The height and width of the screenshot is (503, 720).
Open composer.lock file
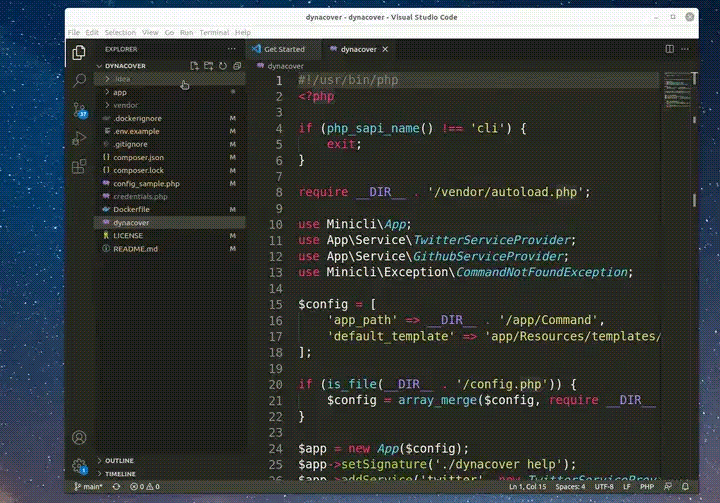(170, 170)
